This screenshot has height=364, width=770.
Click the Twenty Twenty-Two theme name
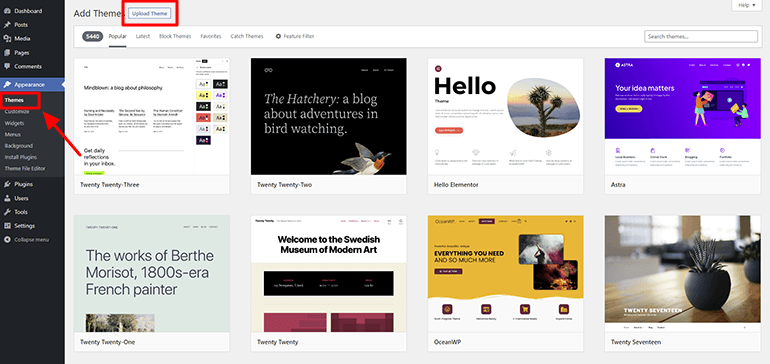(284, 185)
